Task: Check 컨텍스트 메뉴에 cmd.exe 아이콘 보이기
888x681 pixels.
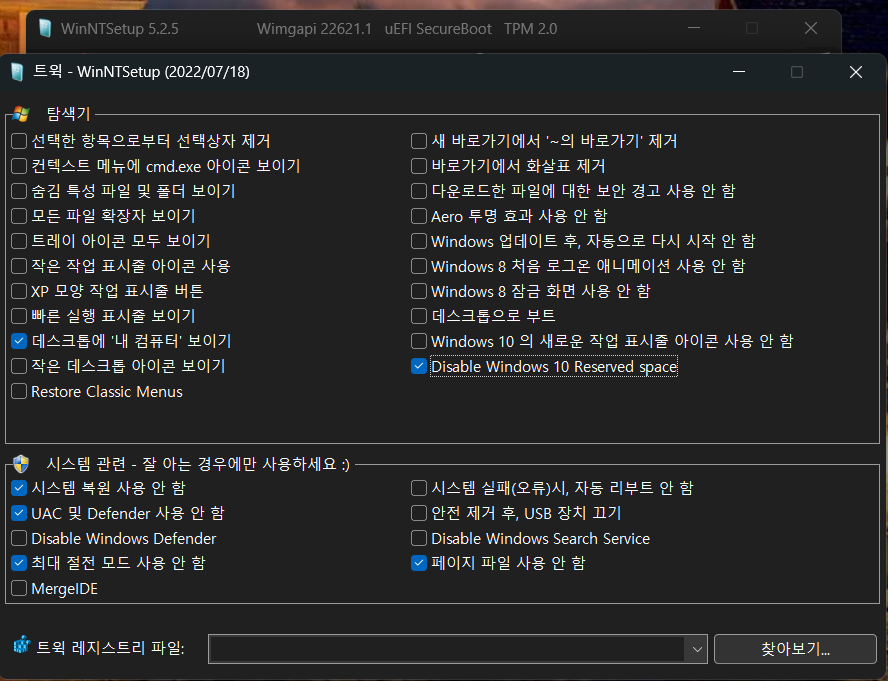Action: point(19,166)
